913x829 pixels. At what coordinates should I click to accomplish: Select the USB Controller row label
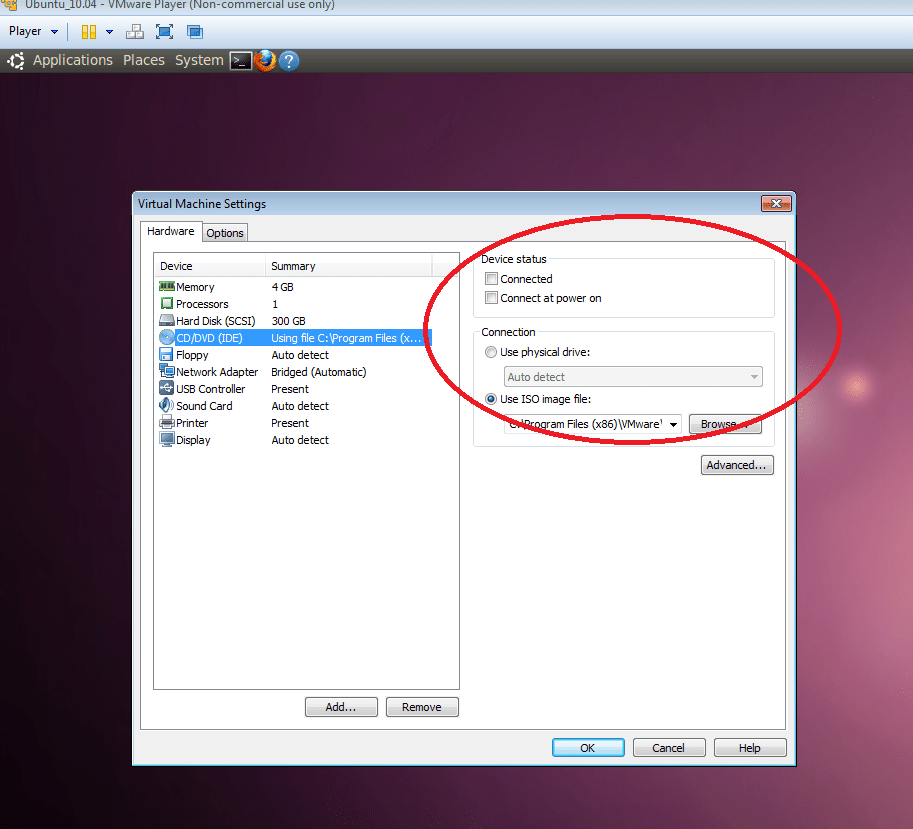point(210,389)
